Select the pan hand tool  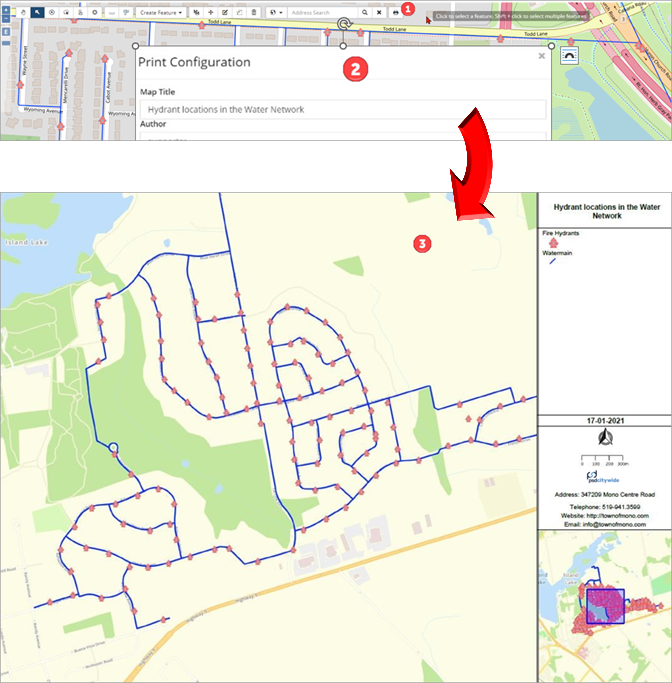23,13
